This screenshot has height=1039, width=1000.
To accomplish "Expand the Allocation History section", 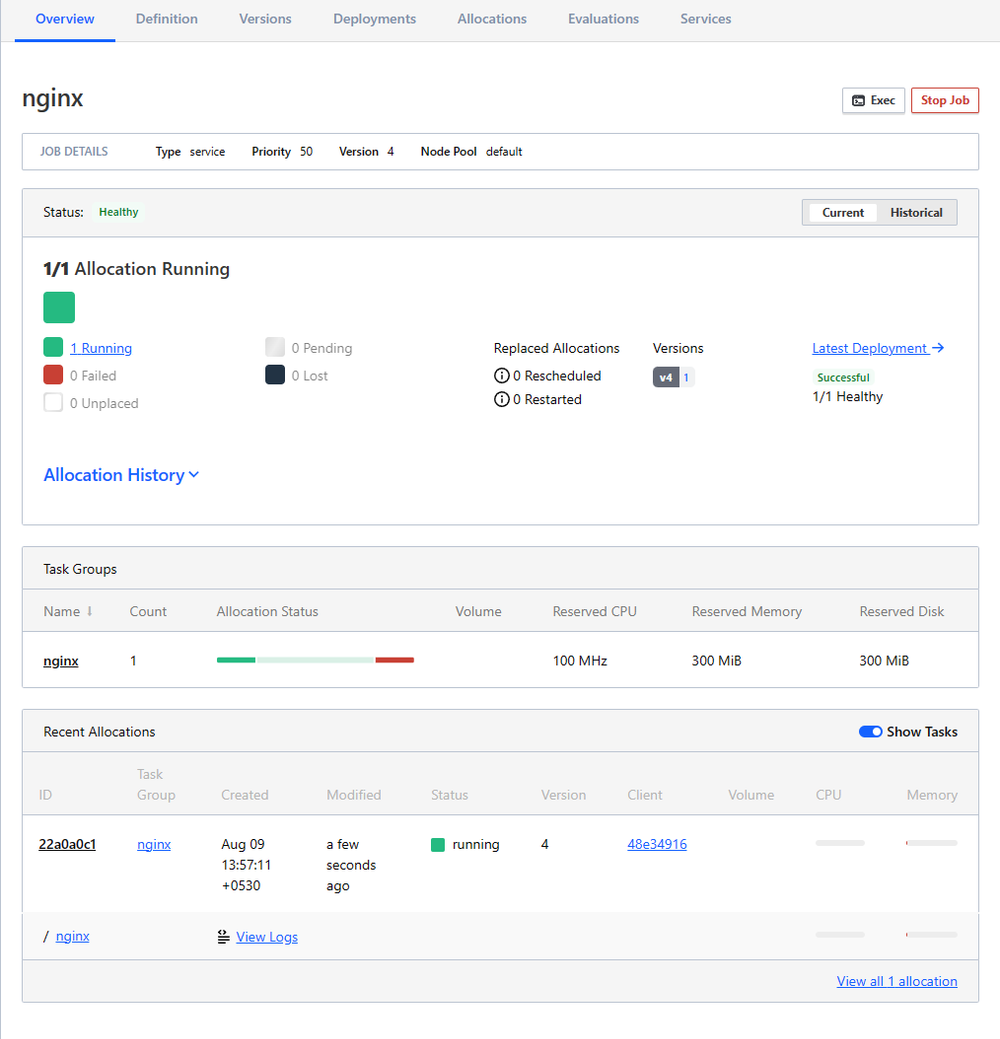I will tap(121, 475).
